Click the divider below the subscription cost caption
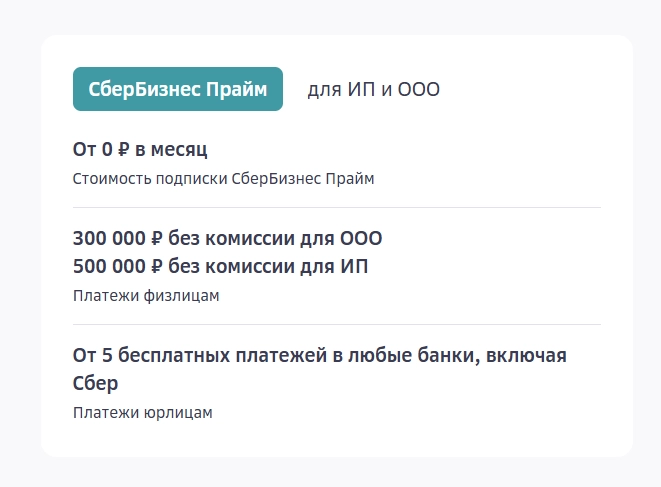The width and height of the screenshot is (661, 487). click(337, 207)
